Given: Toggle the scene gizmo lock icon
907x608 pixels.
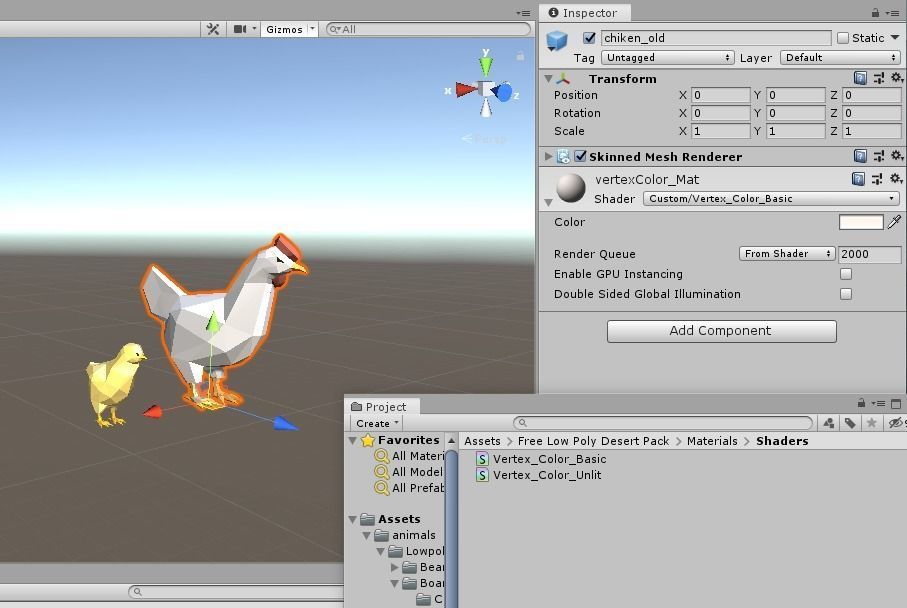Looking at the screenshot, I should click(520, 56).
